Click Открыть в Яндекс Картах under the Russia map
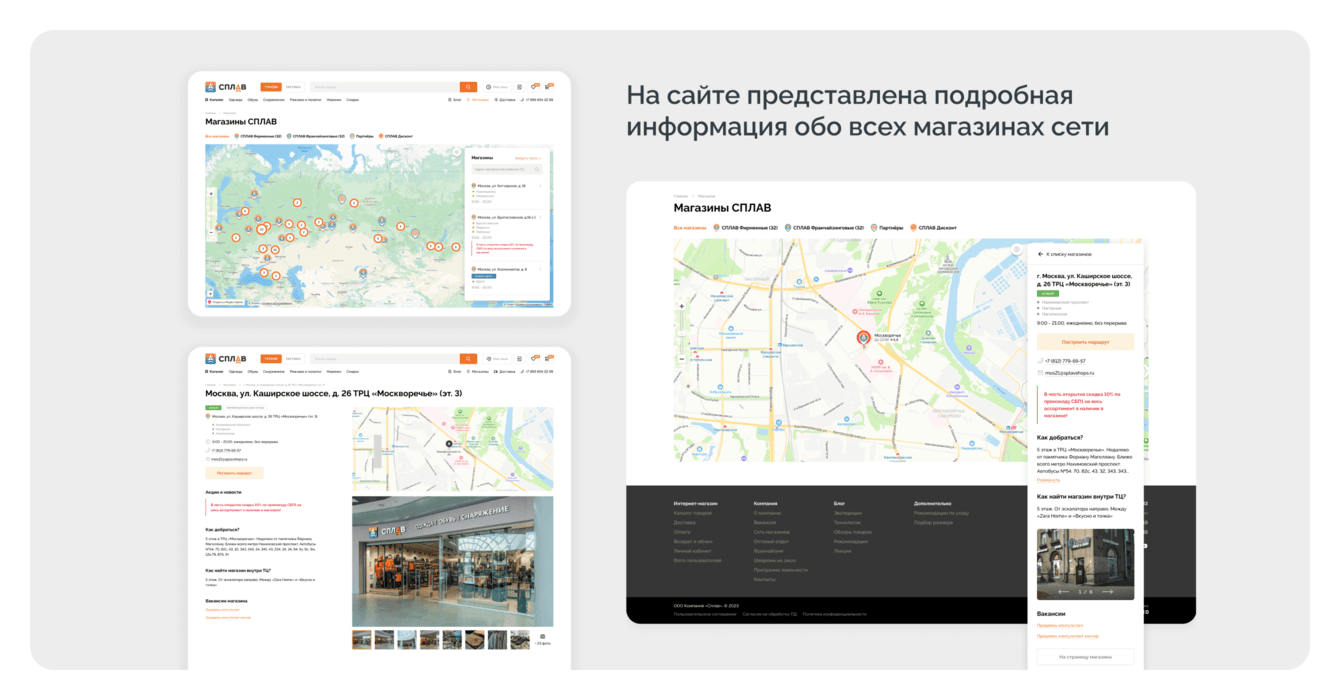This screenshot has width=1340, height=700. click(226, 302)
